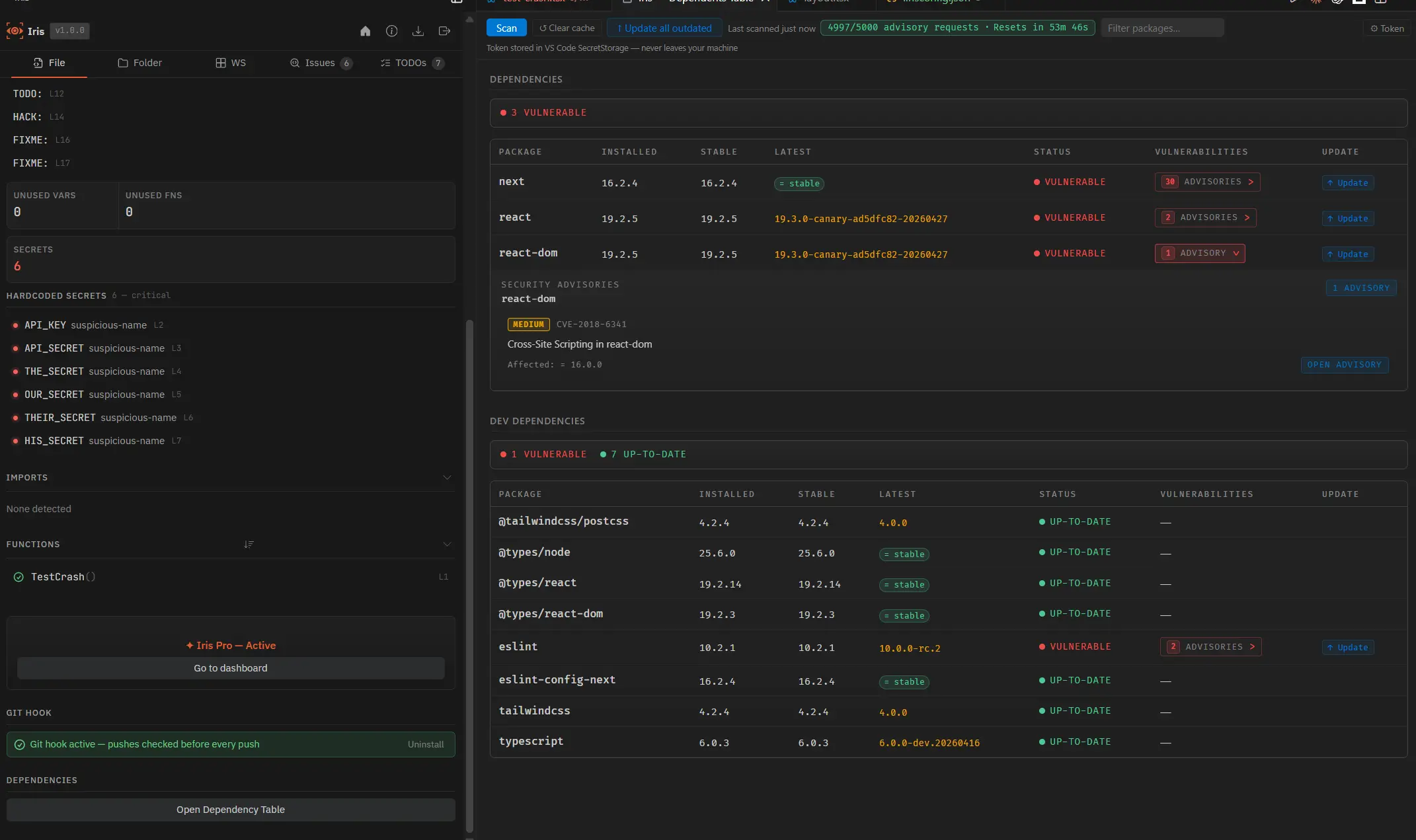This screenshot has height=840, width=1416.
Task: Focus the Filter packages input field
Action: coord(1162,28)
